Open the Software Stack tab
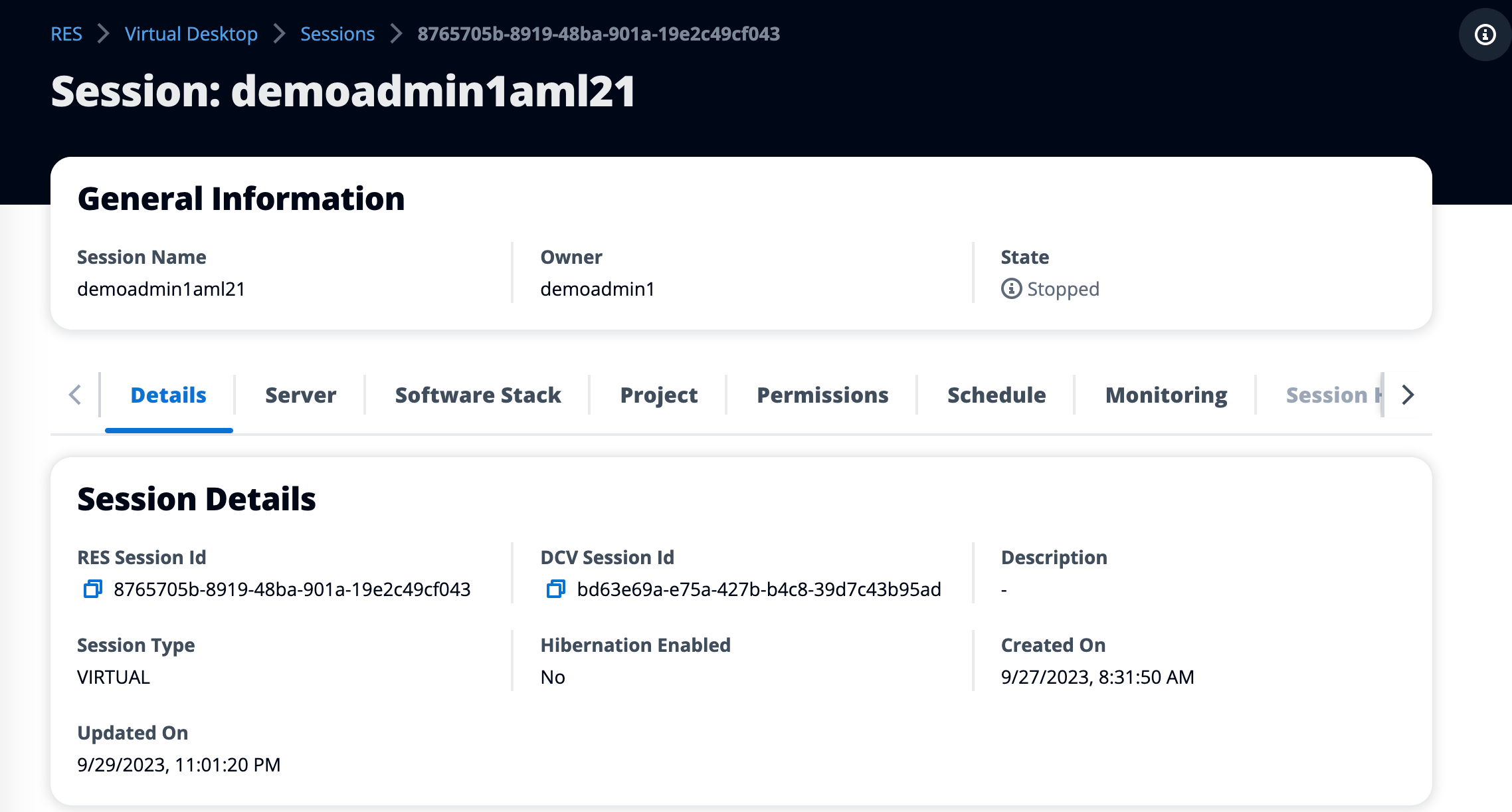Screen dimensions: 1512x812 point(478,395)
